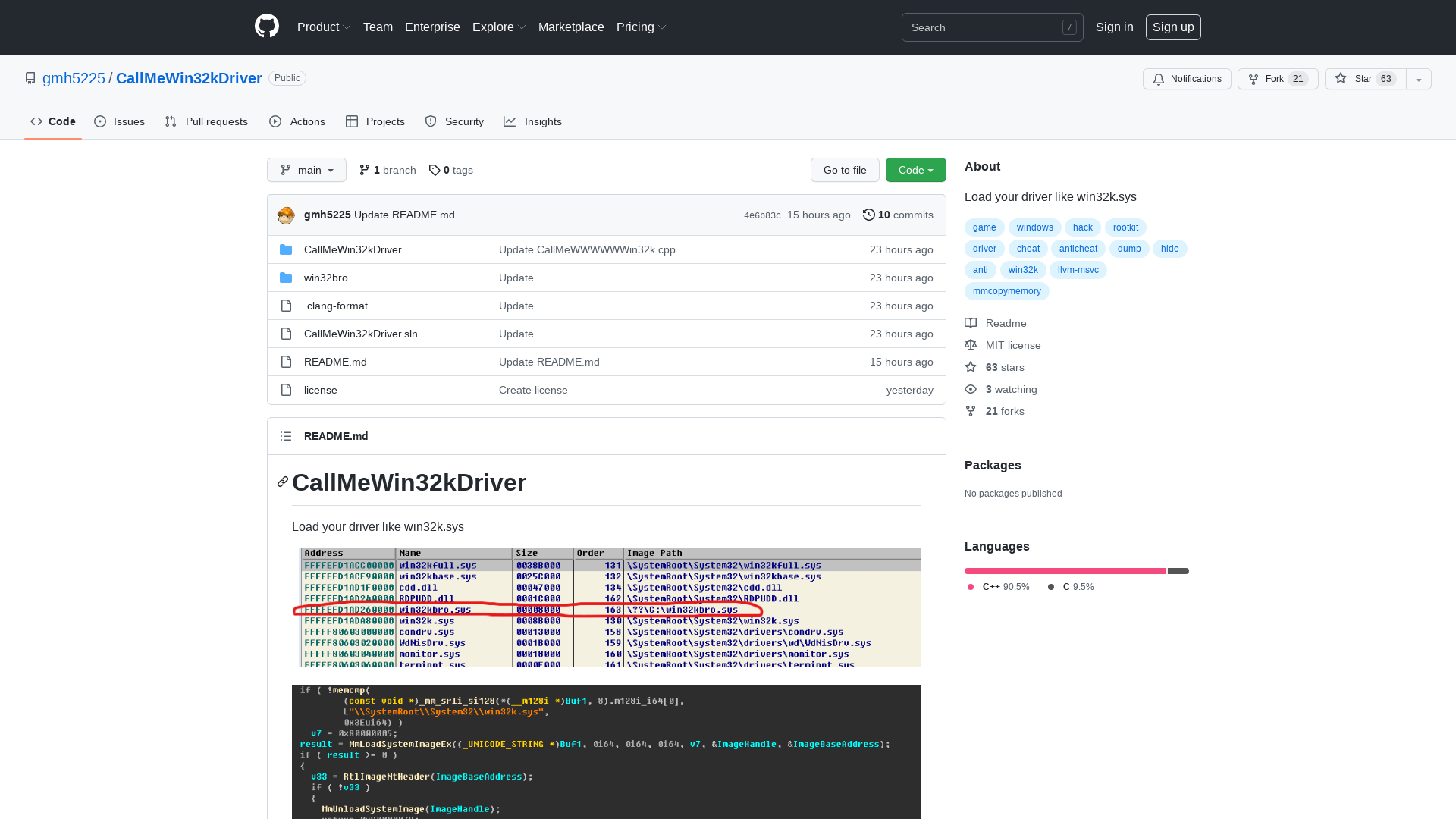The image size is (1456, 819).
Task: Open the Security tab shield icon
Action: tap(431, 121)
